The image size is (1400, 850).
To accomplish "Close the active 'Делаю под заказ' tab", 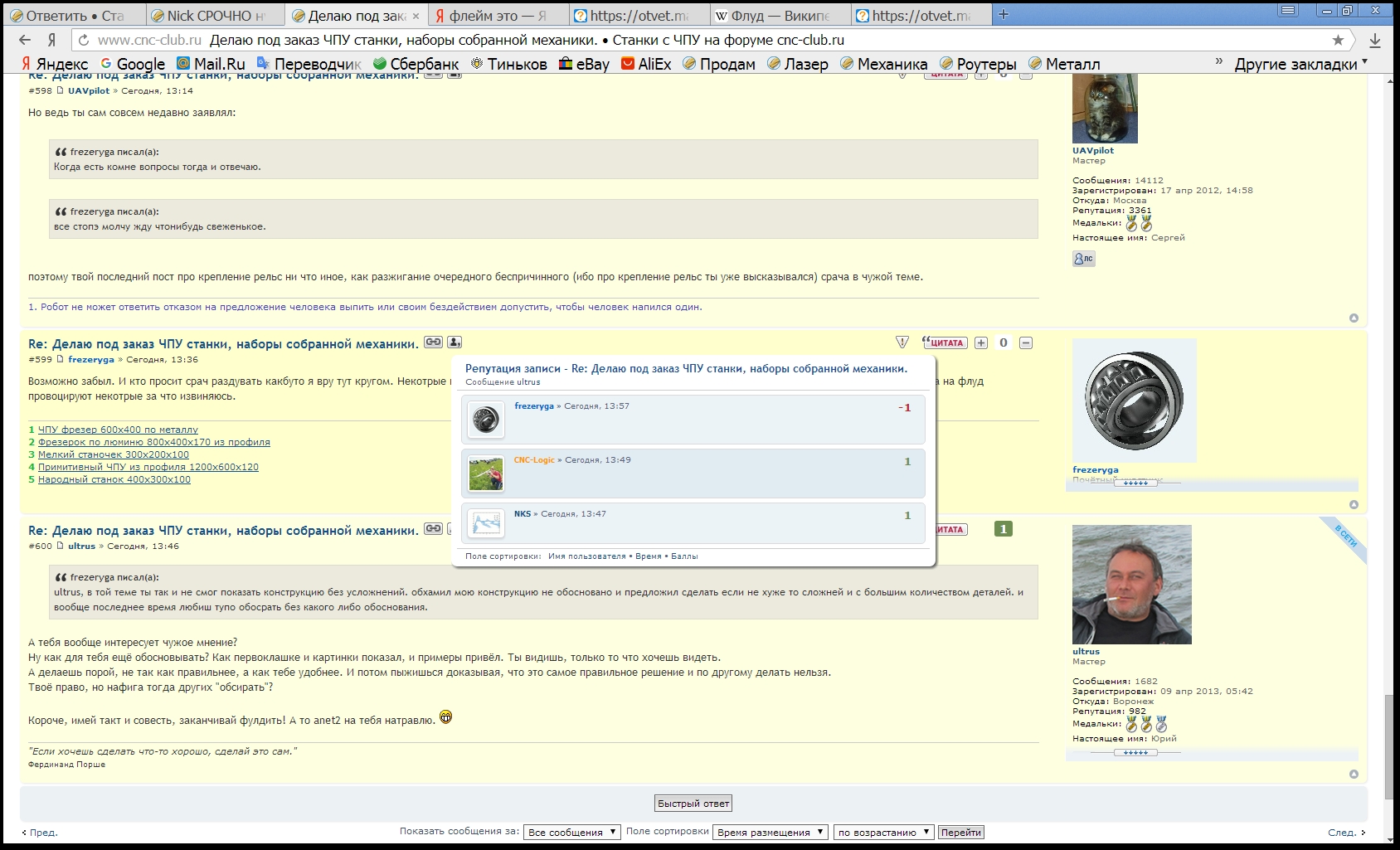I will point(416,16).
